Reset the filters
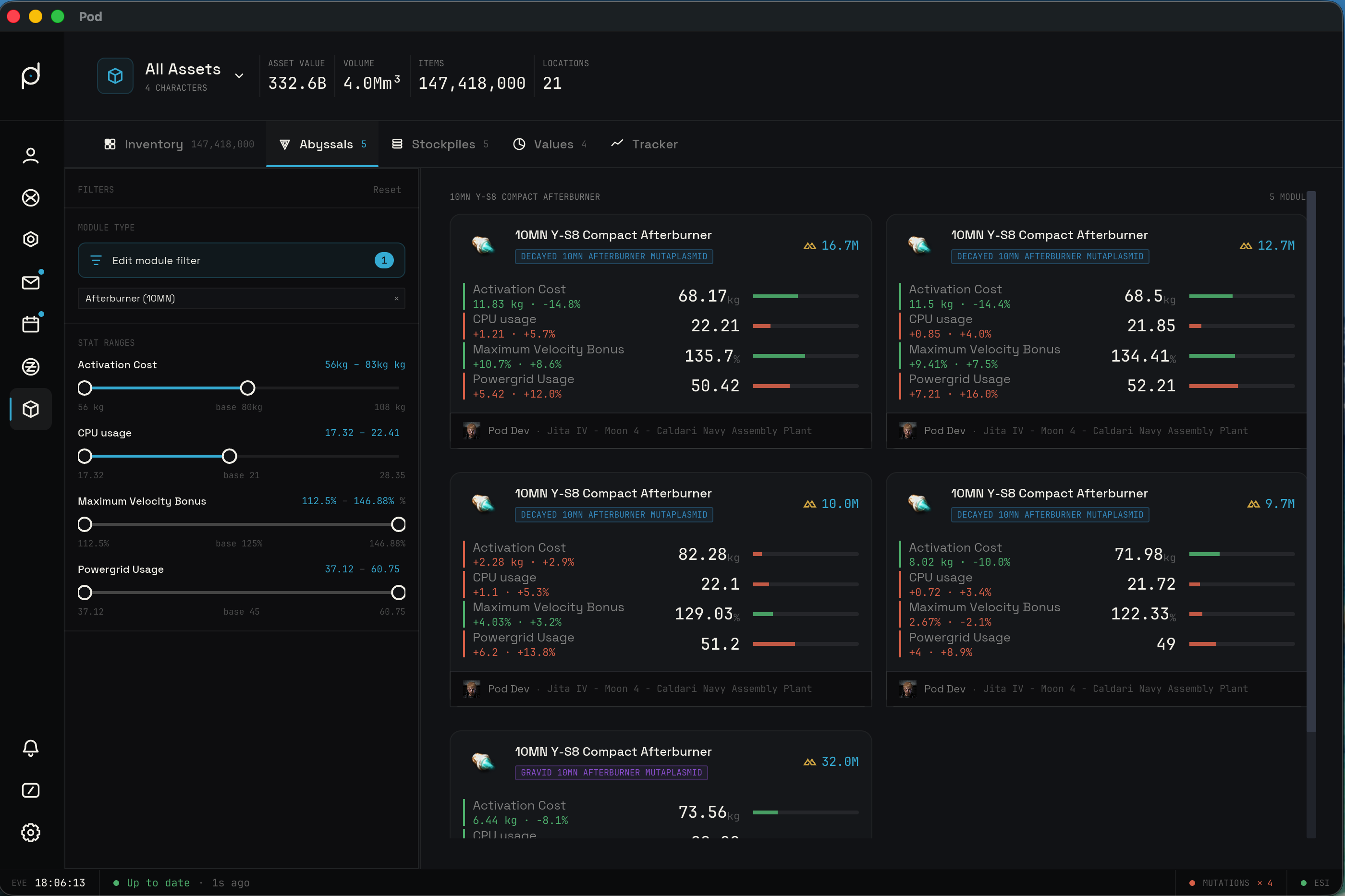 [x=387, y=190]
